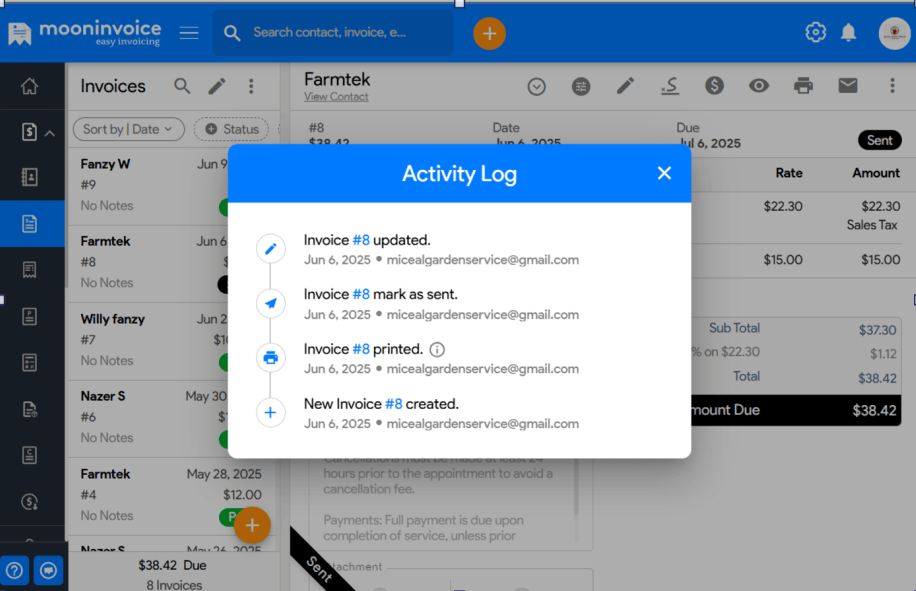Open the chat support button

point(48,571)
